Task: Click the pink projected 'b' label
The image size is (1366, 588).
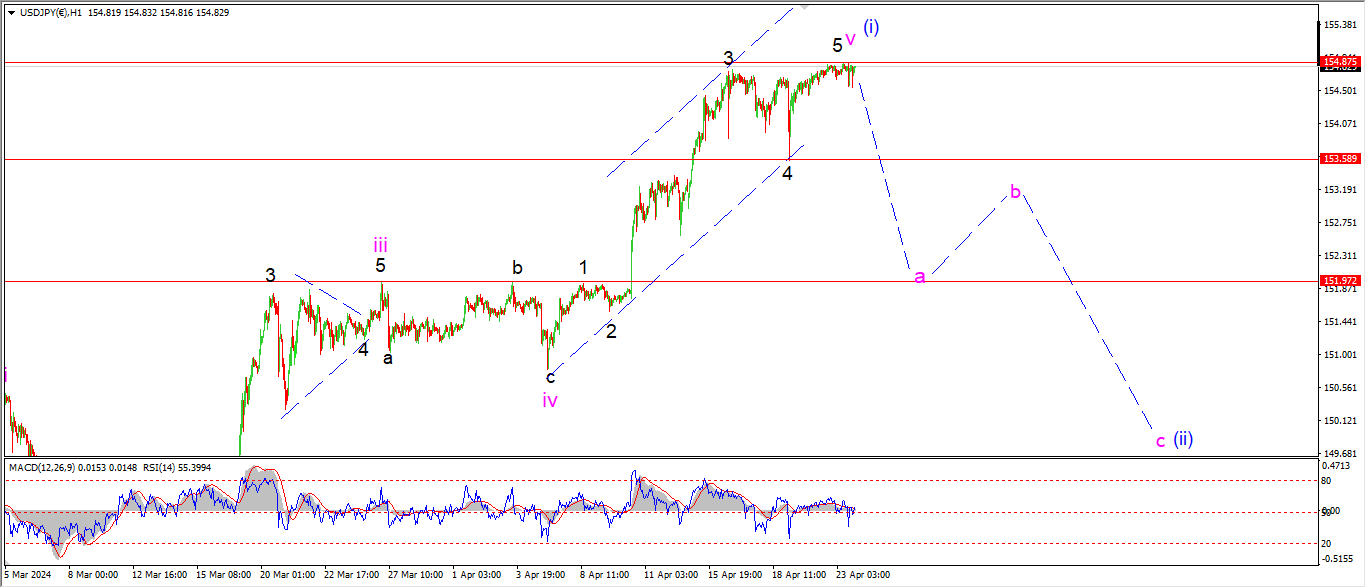Action: 1015,191
